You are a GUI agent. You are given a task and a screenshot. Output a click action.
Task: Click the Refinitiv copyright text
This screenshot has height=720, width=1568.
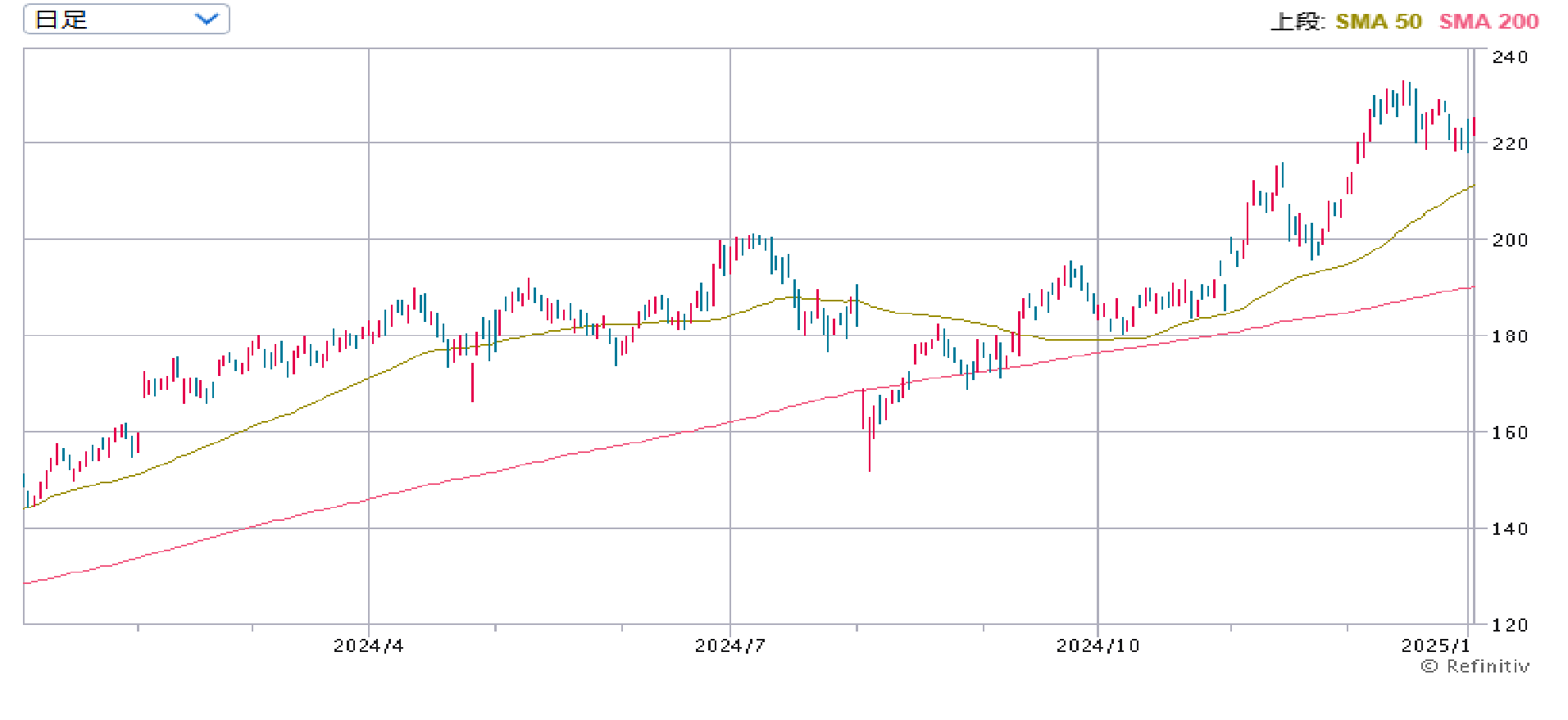click(x=1488, y=667)
